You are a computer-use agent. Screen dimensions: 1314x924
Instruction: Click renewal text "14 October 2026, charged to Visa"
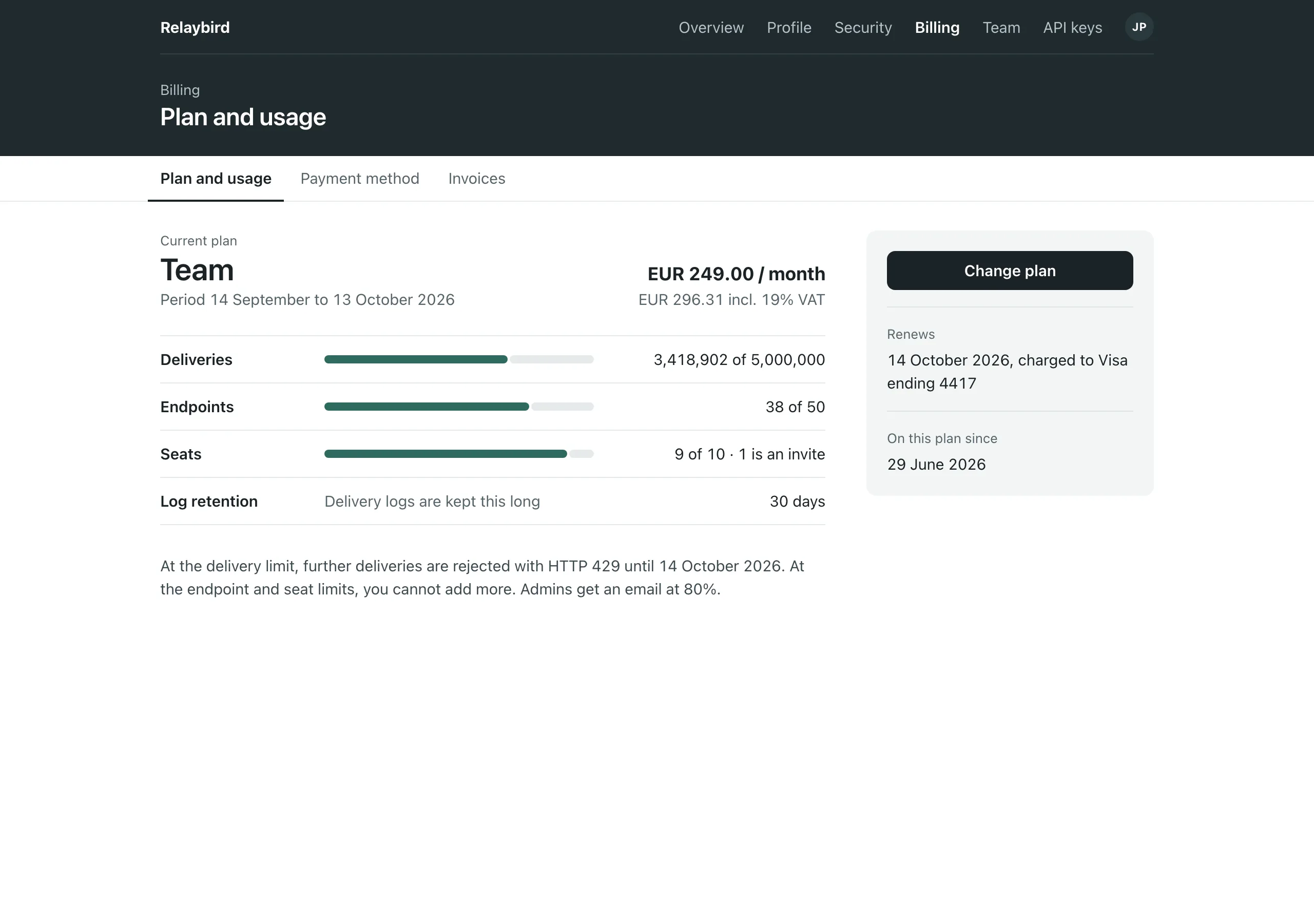point(1007,360)
